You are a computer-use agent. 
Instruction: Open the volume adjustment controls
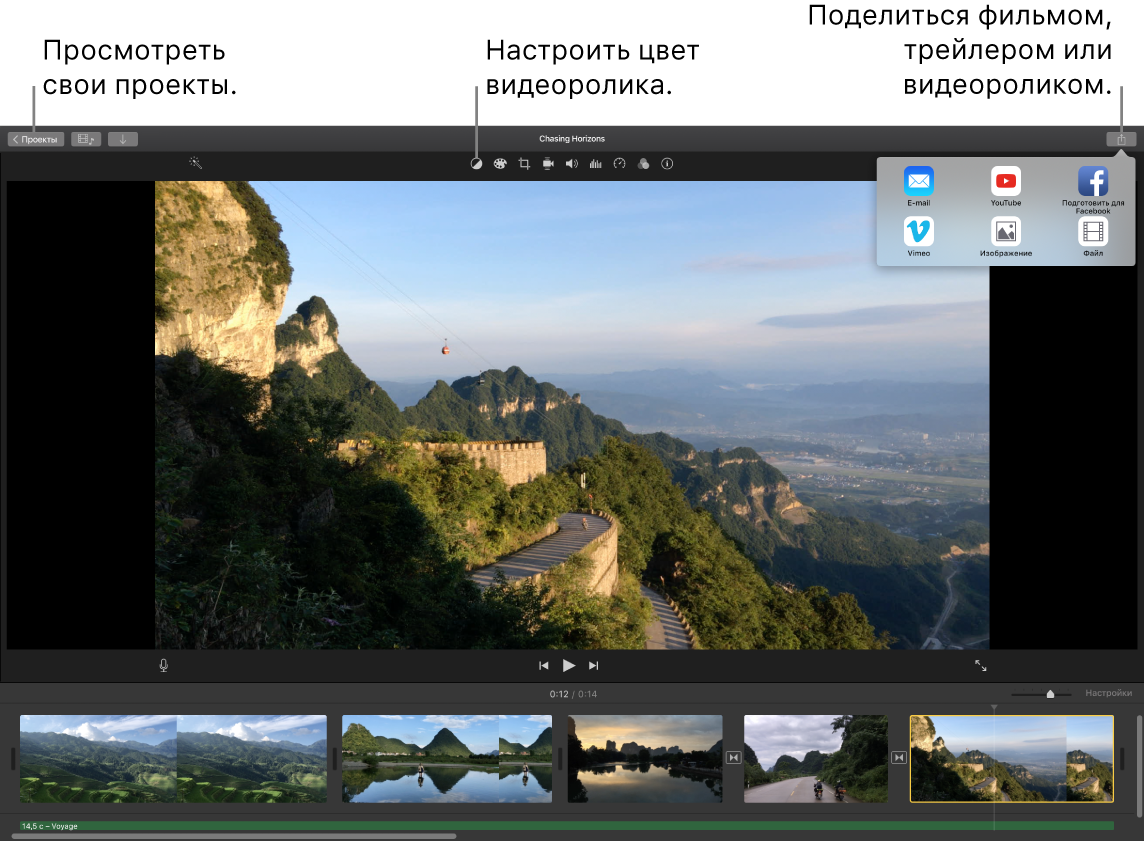pos(572,163)
